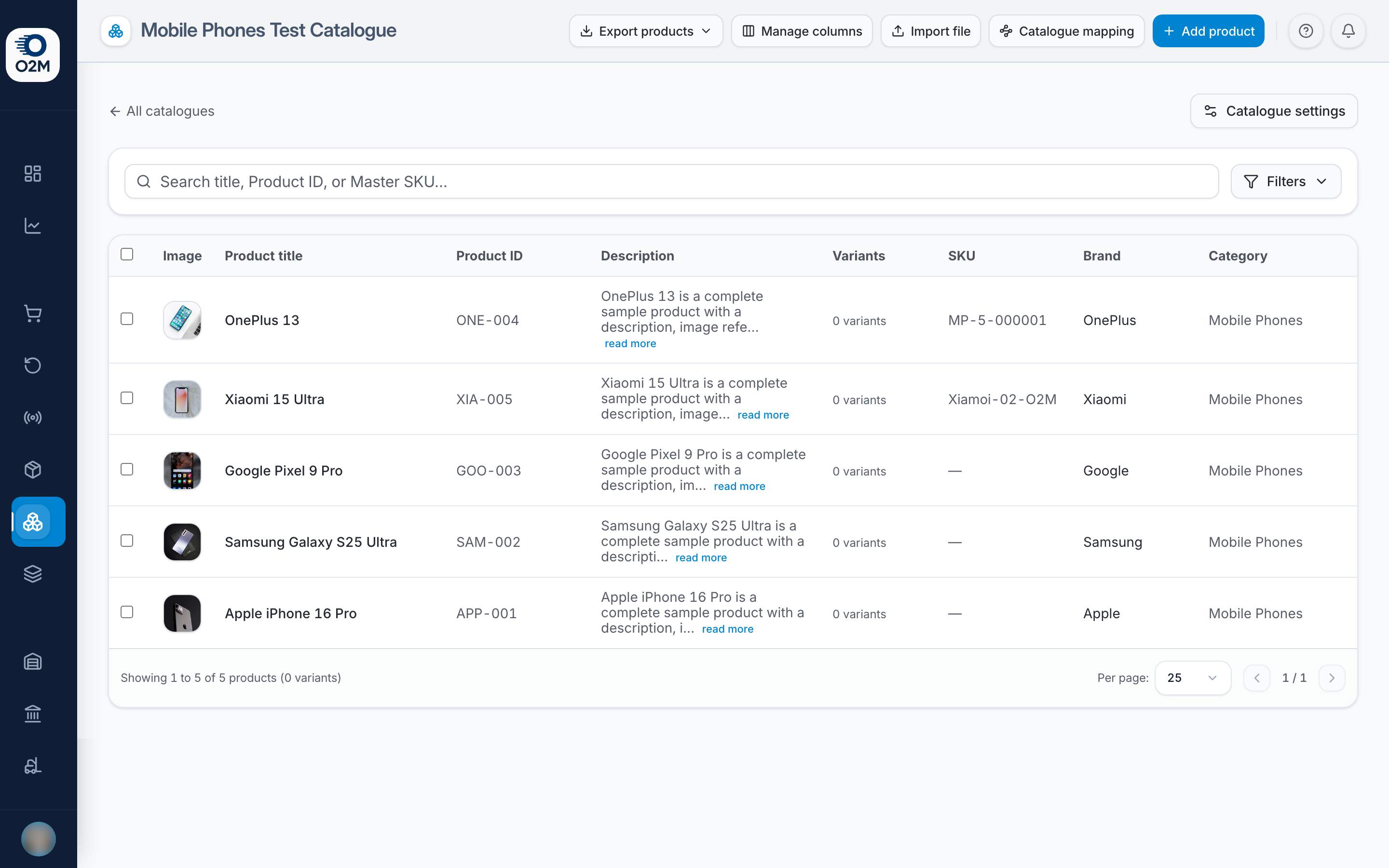
Task: Open the Apple iPhone 16 Pro thumbnail
Action: 182,613
